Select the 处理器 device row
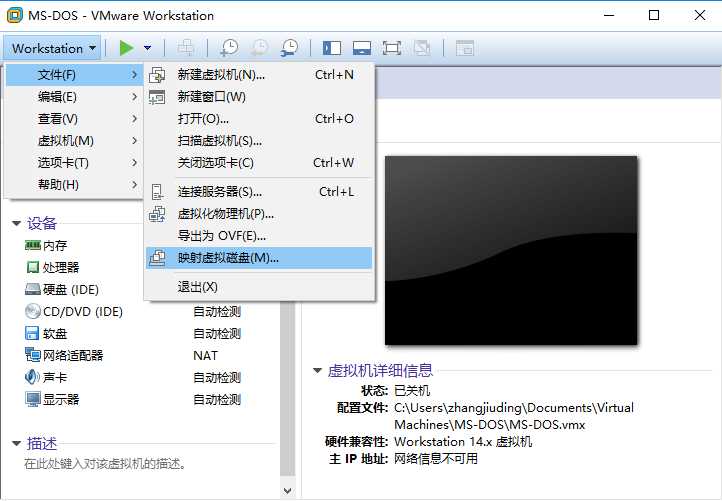722x501 pixels. 52,268
